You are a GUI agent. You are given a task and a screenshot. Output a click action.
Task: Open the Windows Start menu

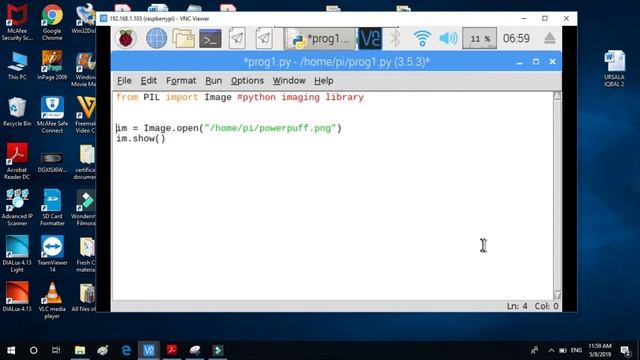click(11, 350)
